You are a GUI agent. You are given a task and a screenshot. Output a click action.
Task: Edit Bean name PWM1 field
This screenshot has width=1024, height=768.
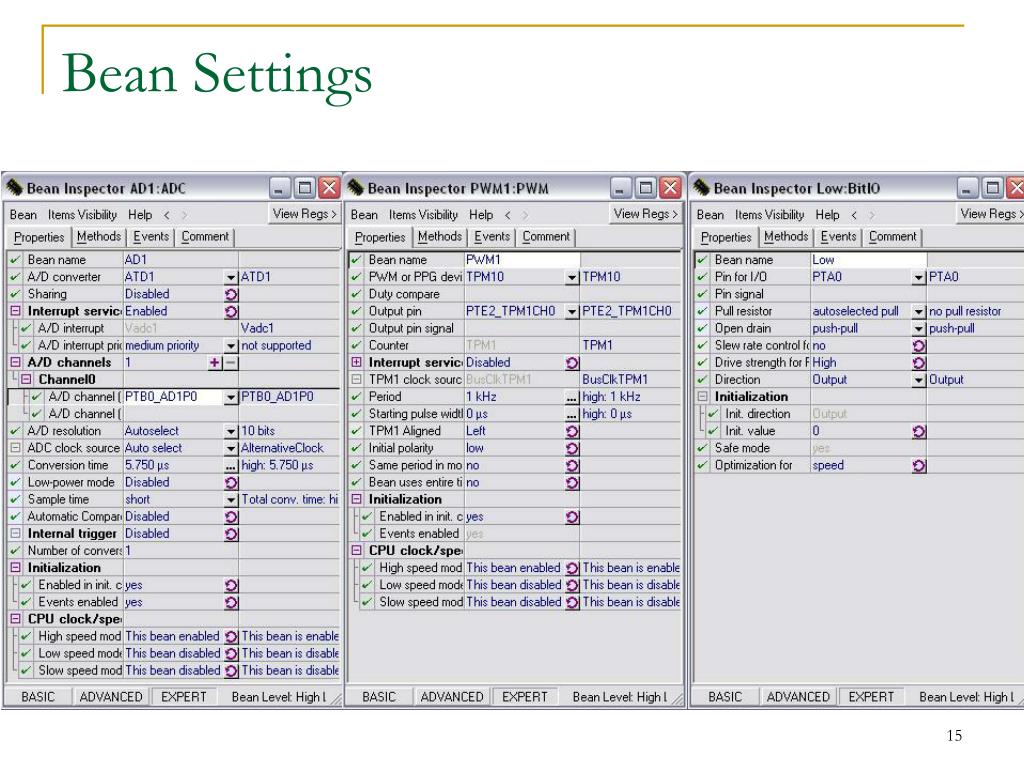[x=522, y=260]
